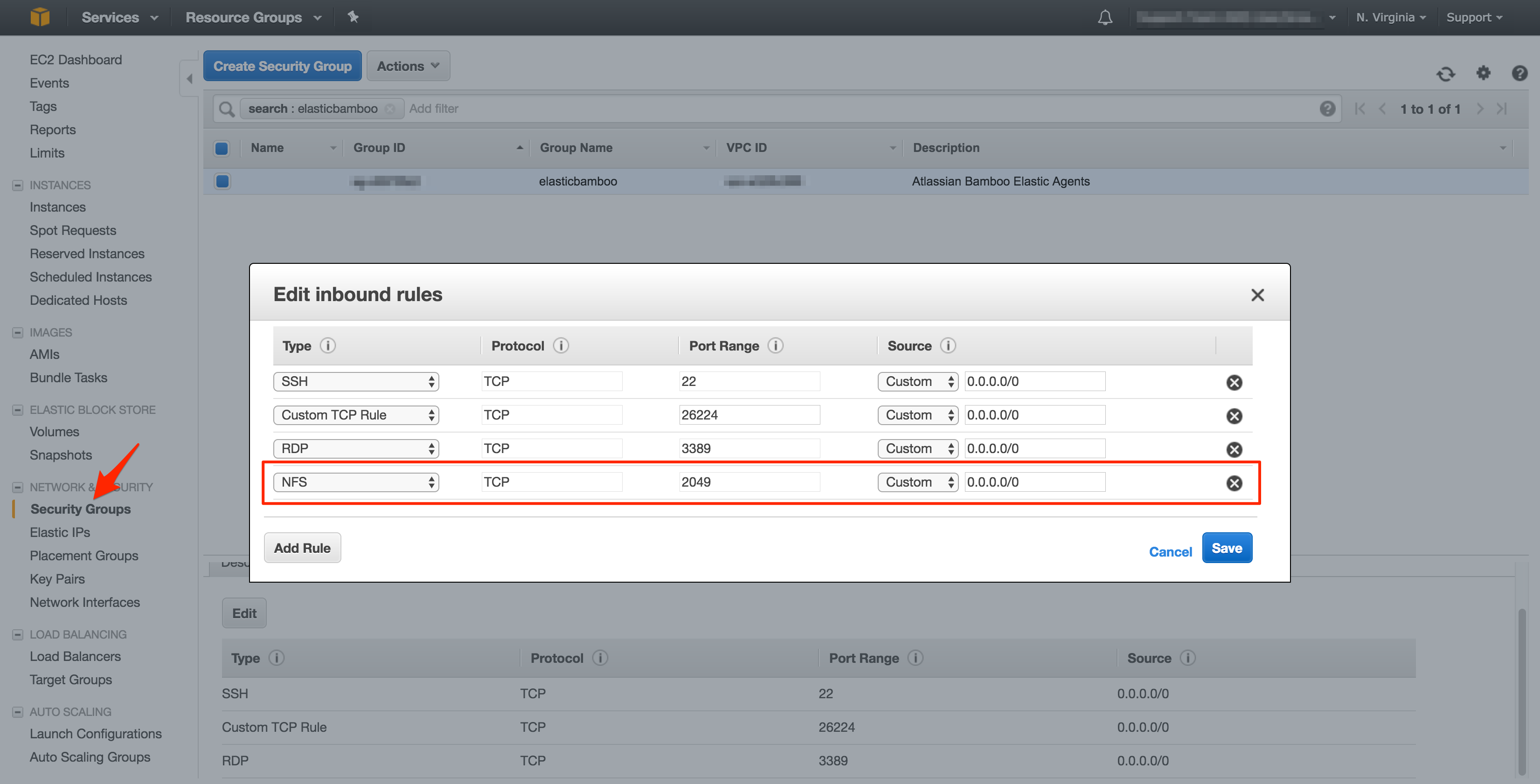Open the Actions dropdown button
This screenshot has width=1540, height=784.
coord(408,66)
